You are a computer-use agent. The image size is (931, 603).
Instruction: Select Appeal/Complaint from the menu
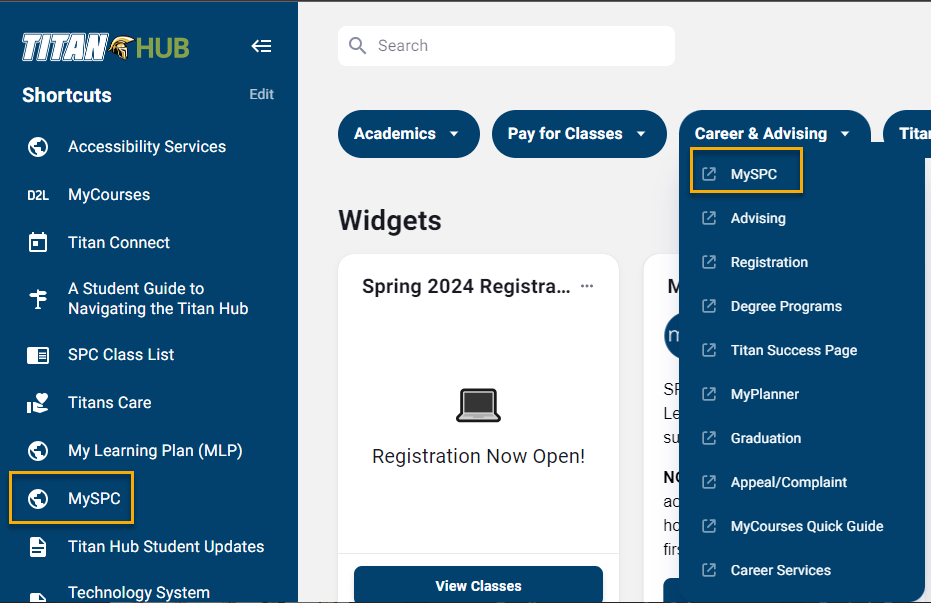point(788,482)
